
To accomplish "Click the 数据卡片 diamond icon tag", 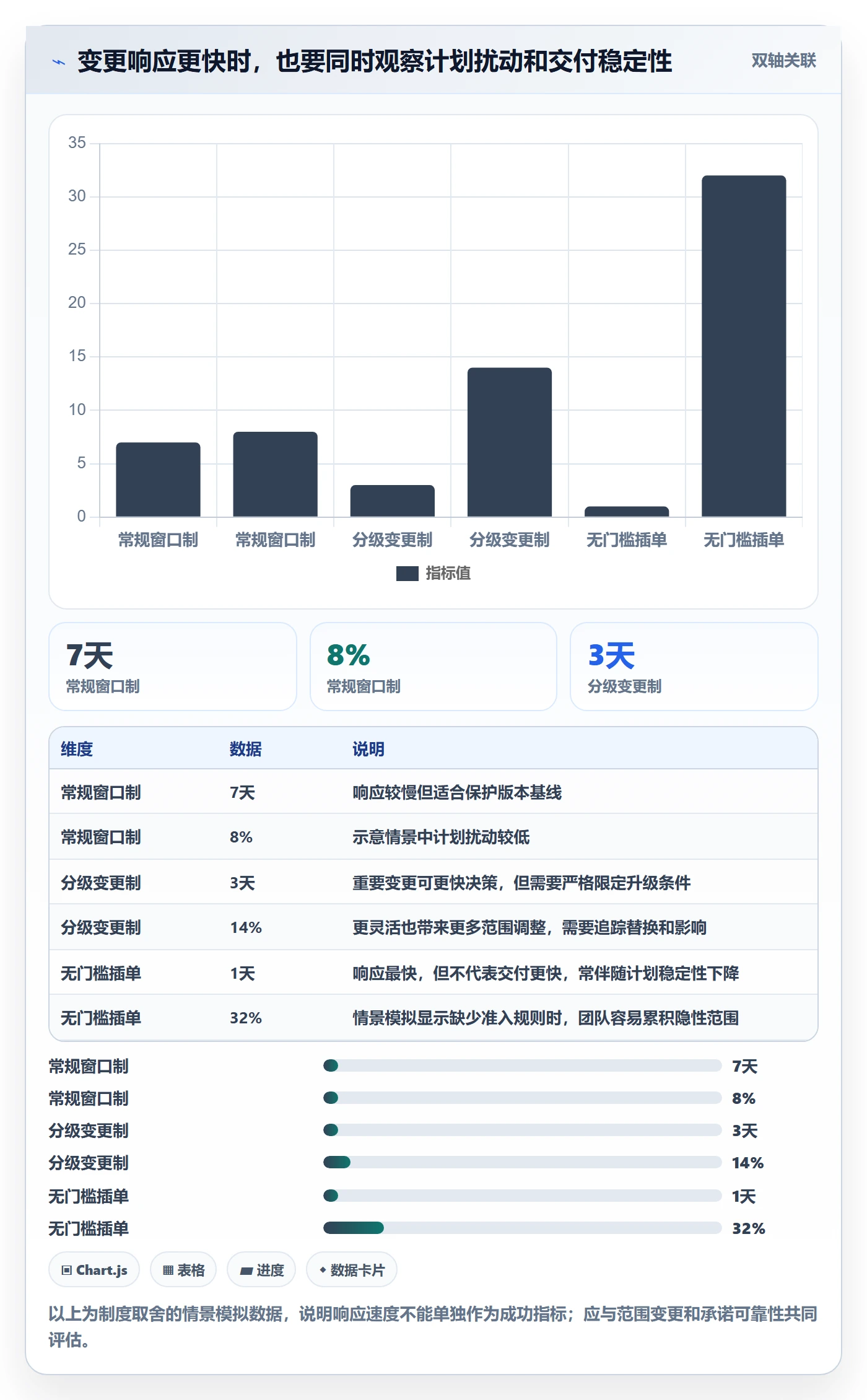I will click(x=352, y=1270).
